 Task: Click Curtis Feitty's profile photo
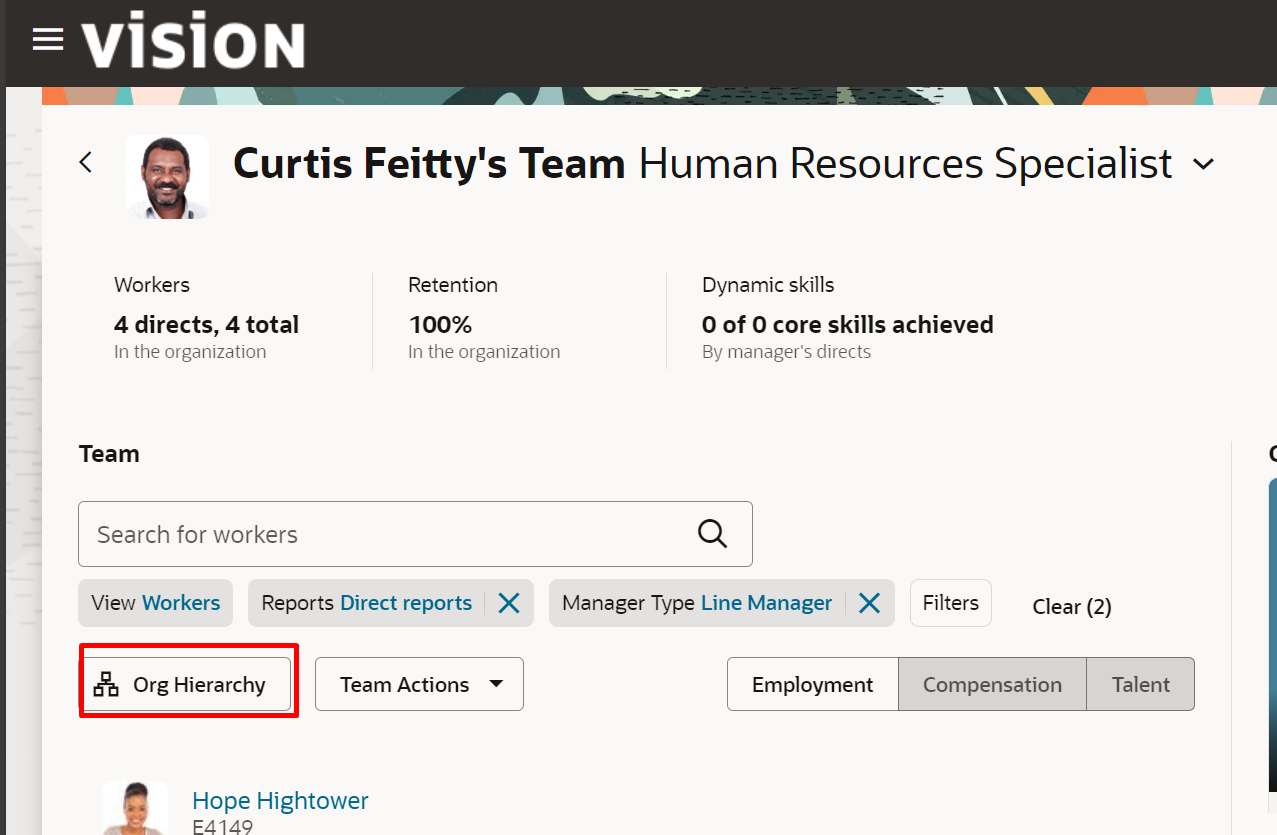167,177
